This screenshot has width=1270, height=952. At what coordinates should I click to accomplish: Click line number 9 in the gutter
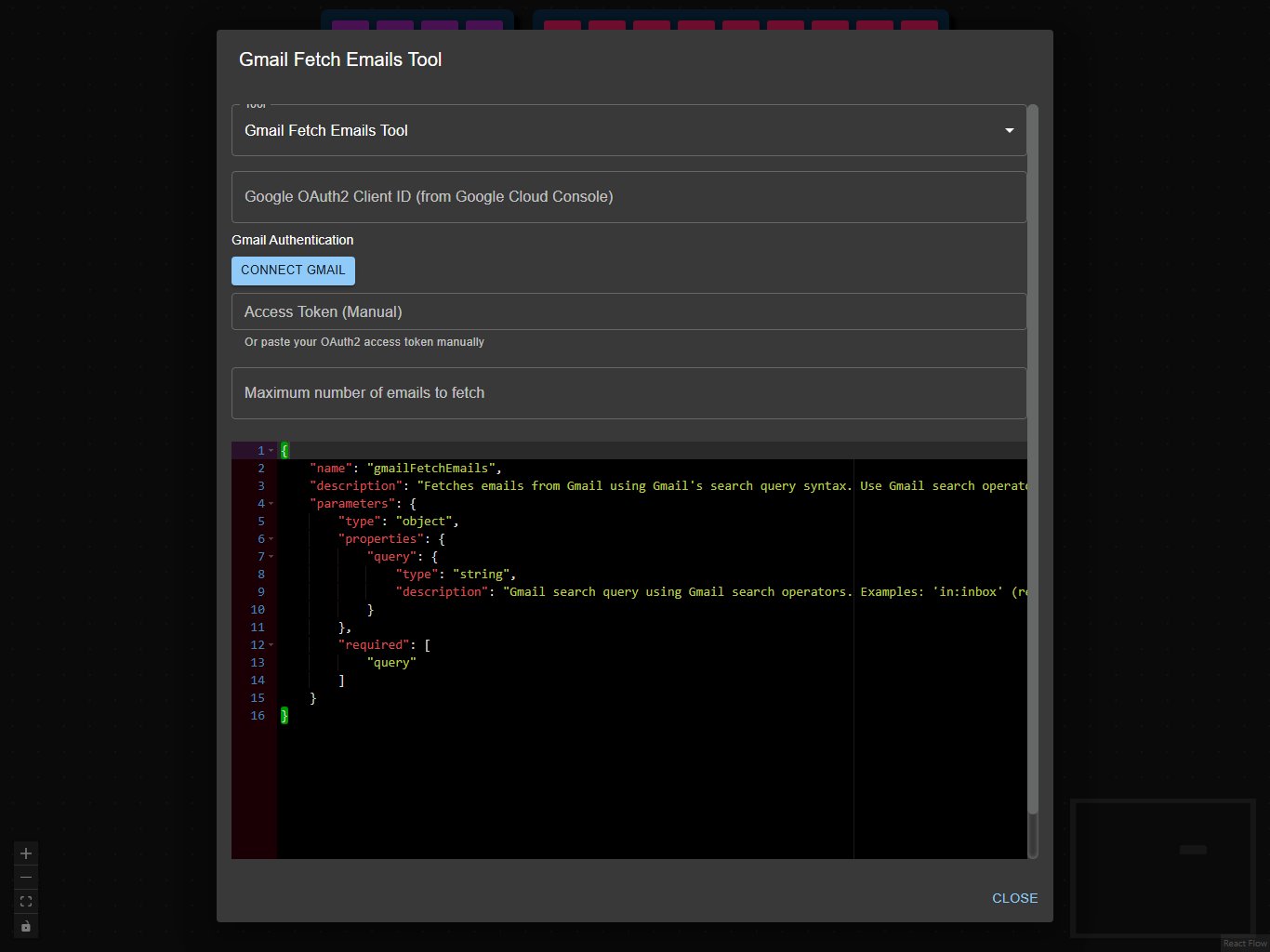click(261, 592)
